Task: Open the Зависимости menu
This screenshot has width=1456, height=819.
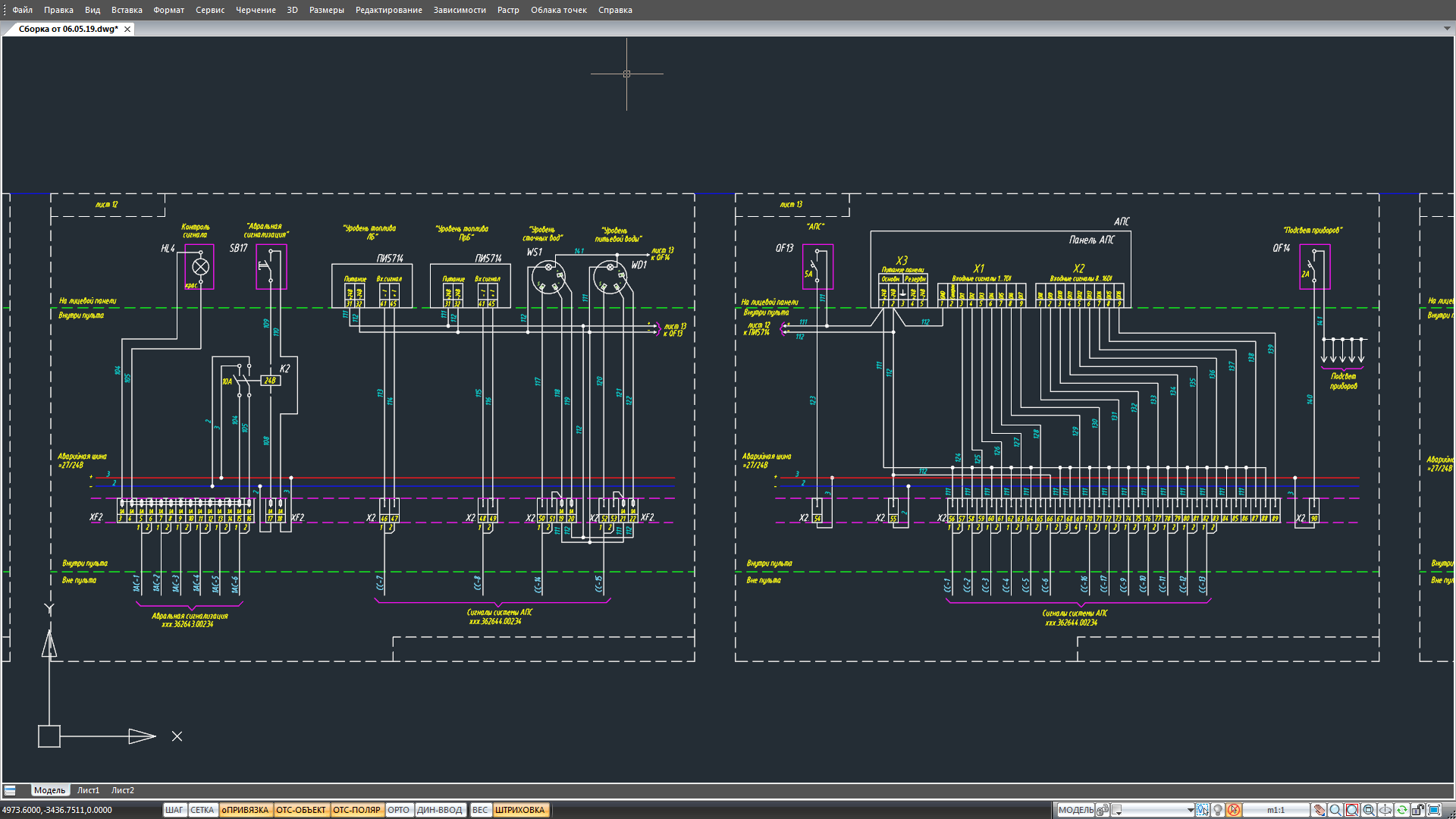Action: [460, 10]
